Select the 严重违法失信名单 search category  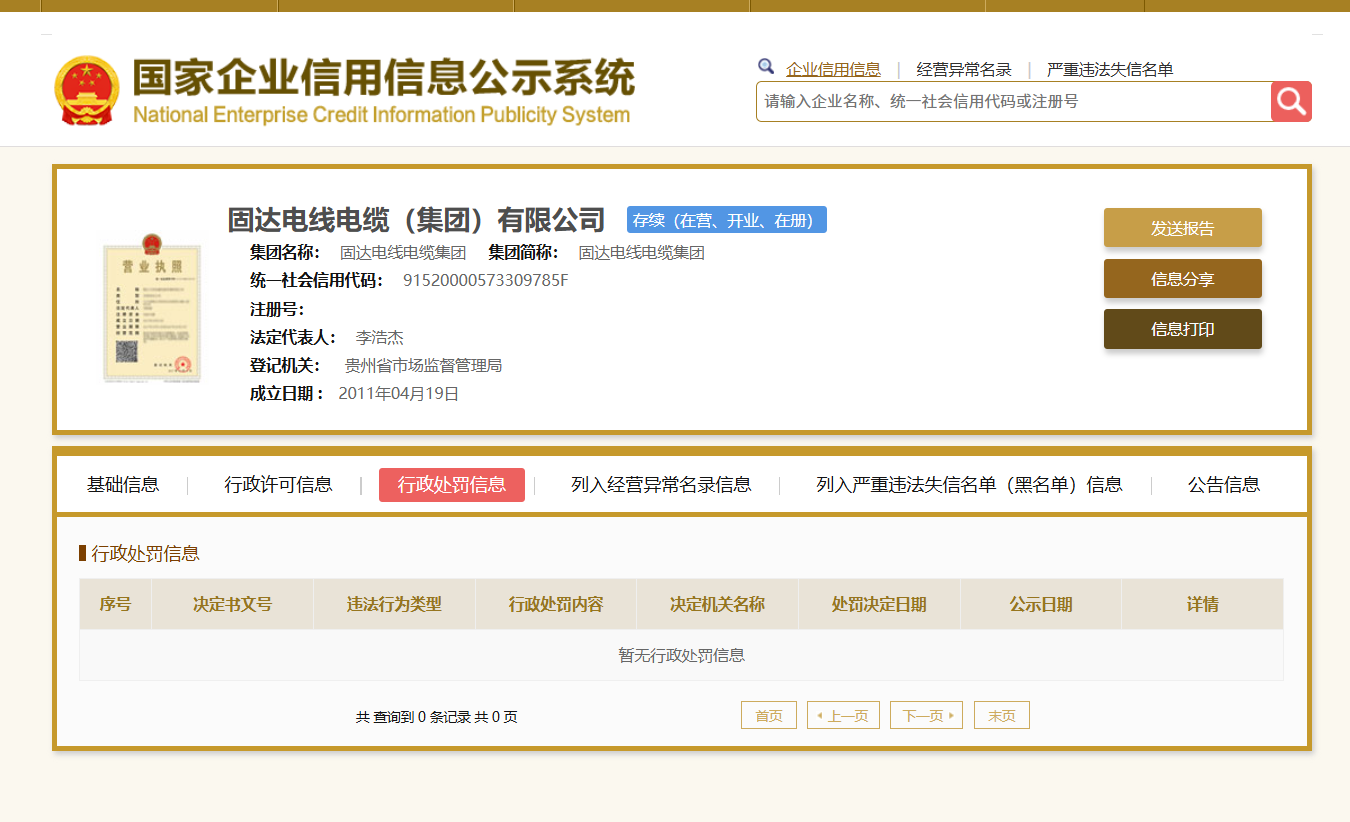coord(1110,69)
